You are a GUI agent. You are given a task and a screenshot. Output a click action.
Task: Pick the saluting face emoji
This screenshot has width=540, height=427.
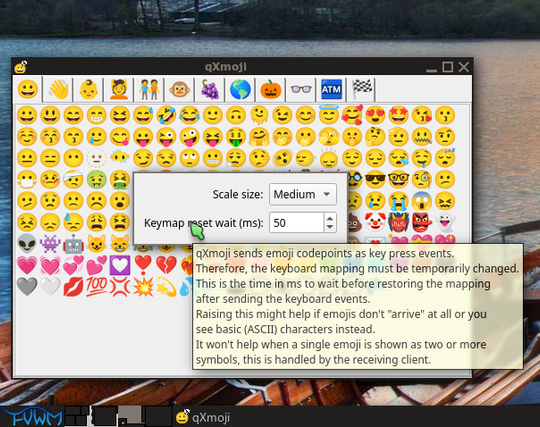(399, 136)
